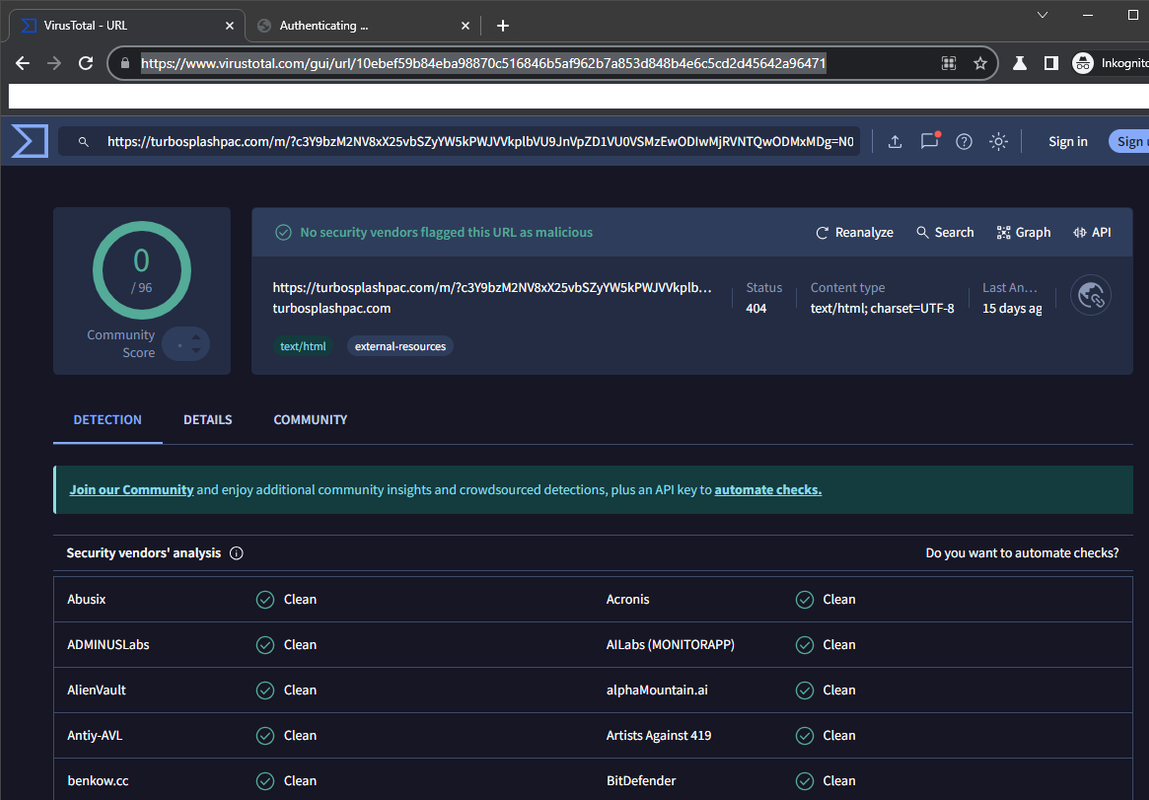Click the external-resources tag
1149x800 pixels.
click(x=400, y=347)
